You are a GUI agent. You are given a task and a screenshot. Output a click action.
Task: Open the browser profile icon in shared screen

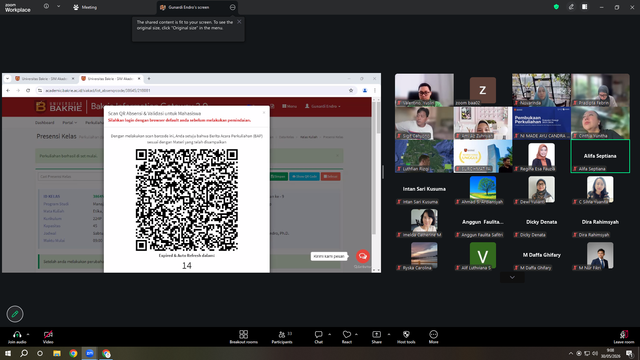pyautogui.click(x=364, y=90)
